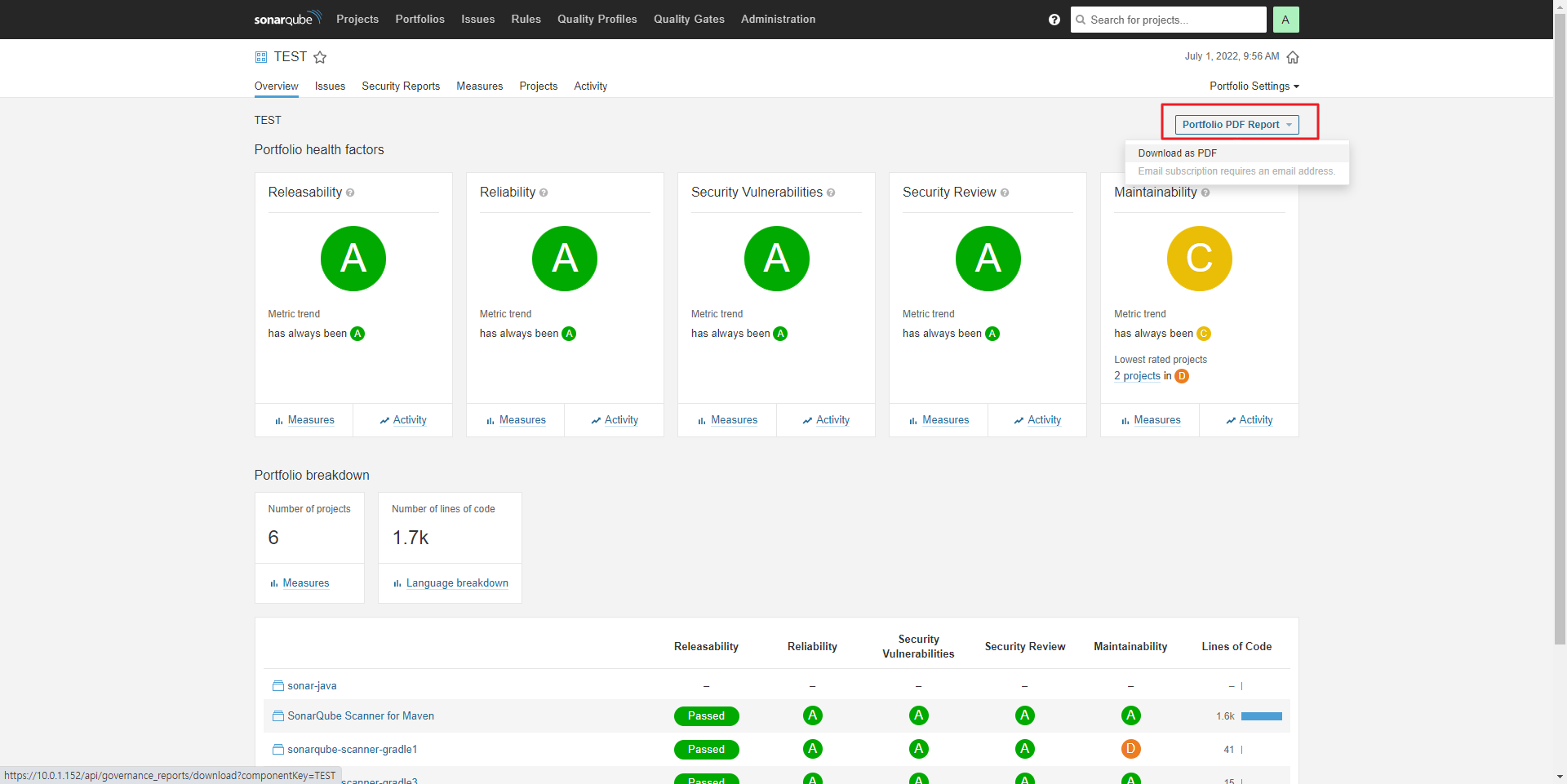Image resolution: width=1567 pixels, height=784 pixels.
Task: Show Security Vulnerabilities help icon
Action: pos(831,193)
